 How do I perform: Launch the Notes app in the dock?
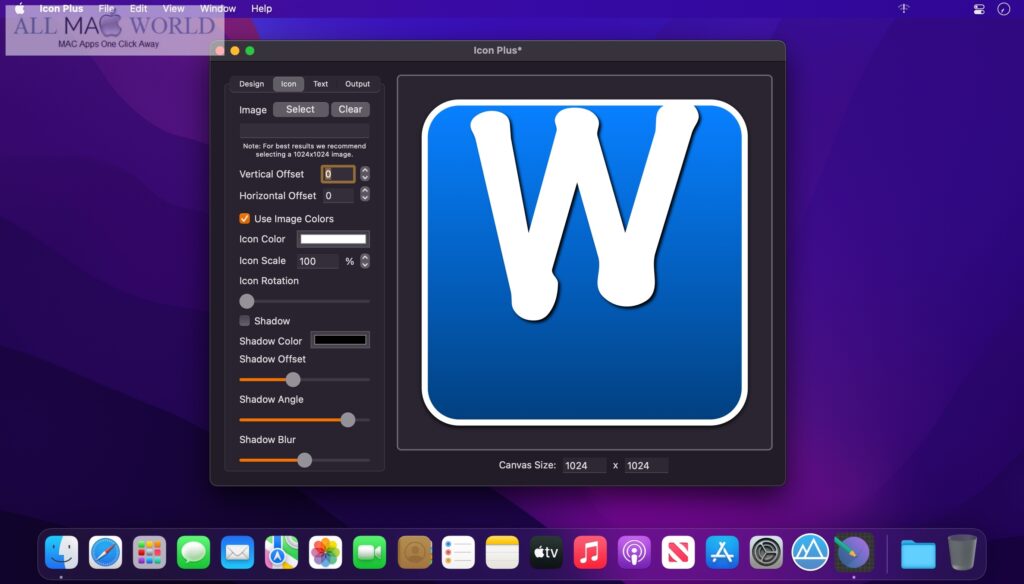(x=502, y=553)
